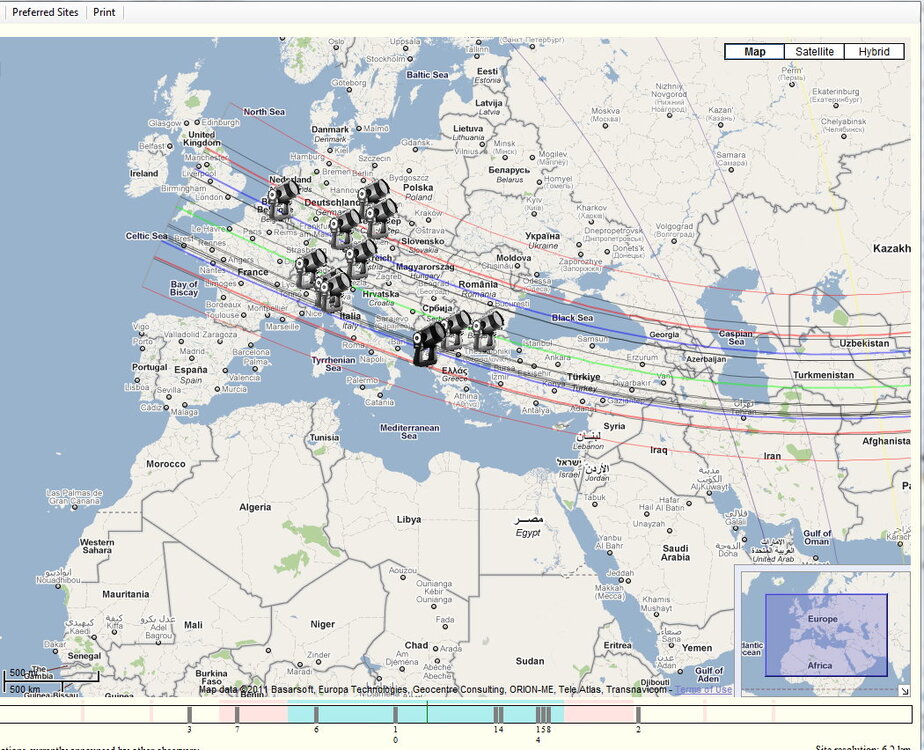Open the Preferred Sites menu
Viewport: 924px width, 750px height.
point(46,12)
